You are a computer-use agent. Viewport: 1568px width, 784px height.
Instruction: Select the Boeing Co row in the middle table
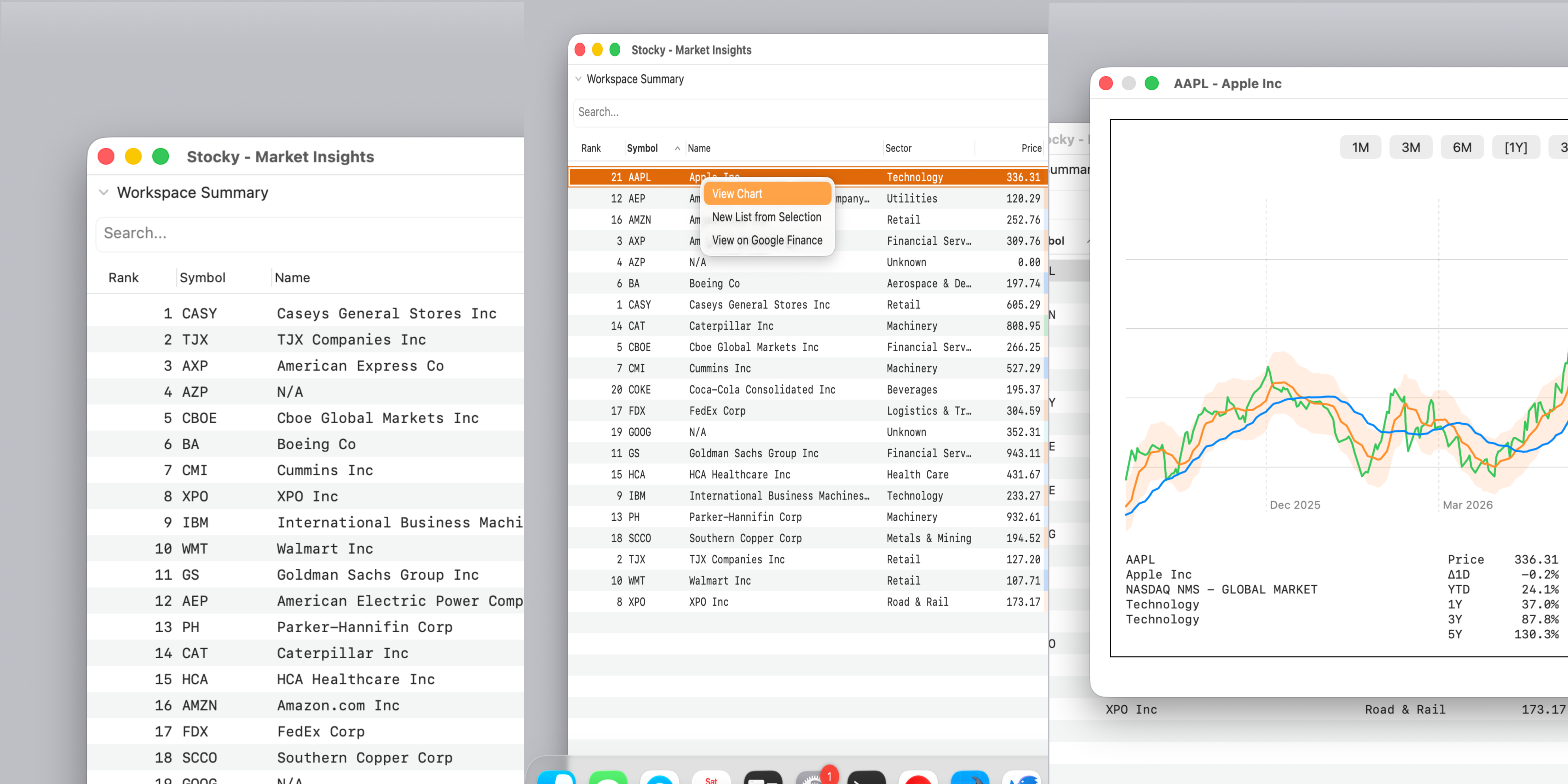(808, 284)
